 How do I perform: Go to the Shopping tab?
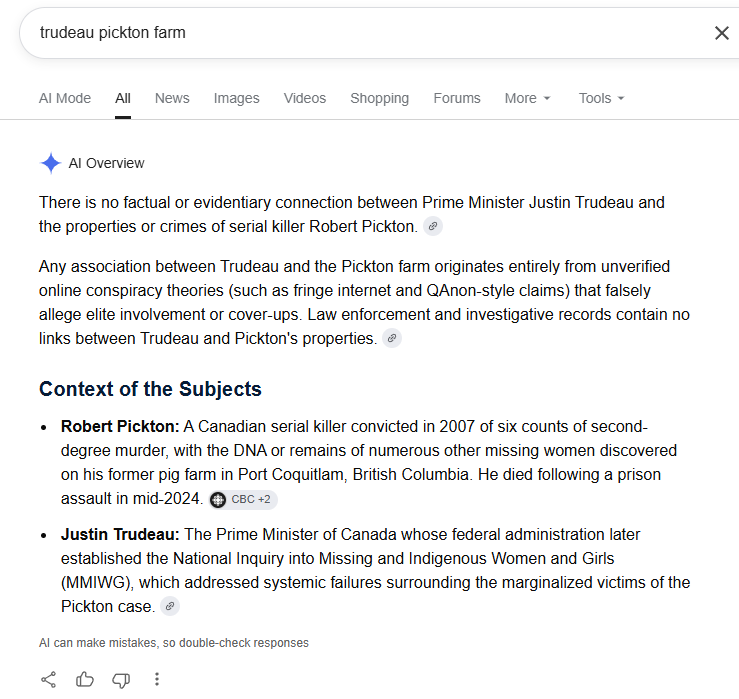(x=379, y=98)
